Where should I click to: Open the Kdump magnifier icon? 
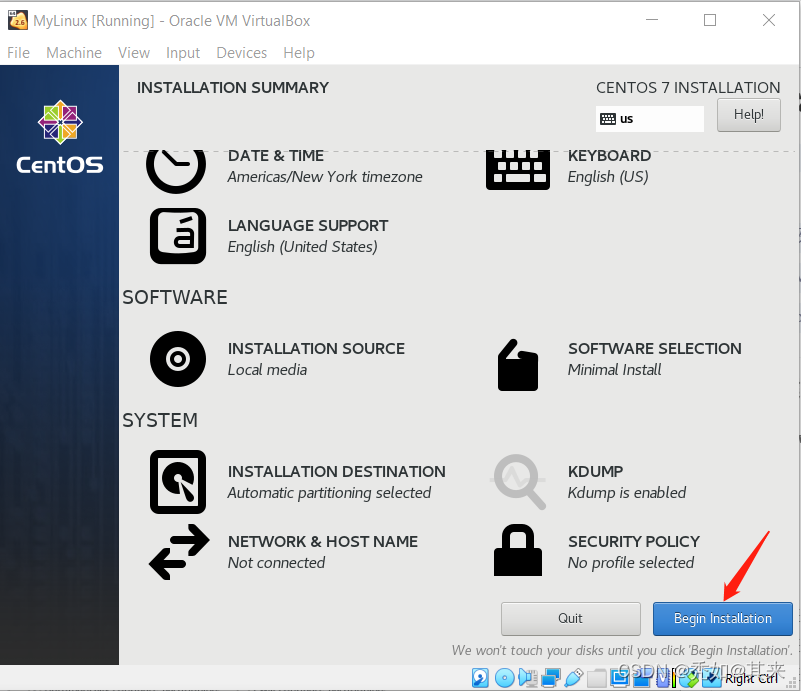(x=519, y=482)
